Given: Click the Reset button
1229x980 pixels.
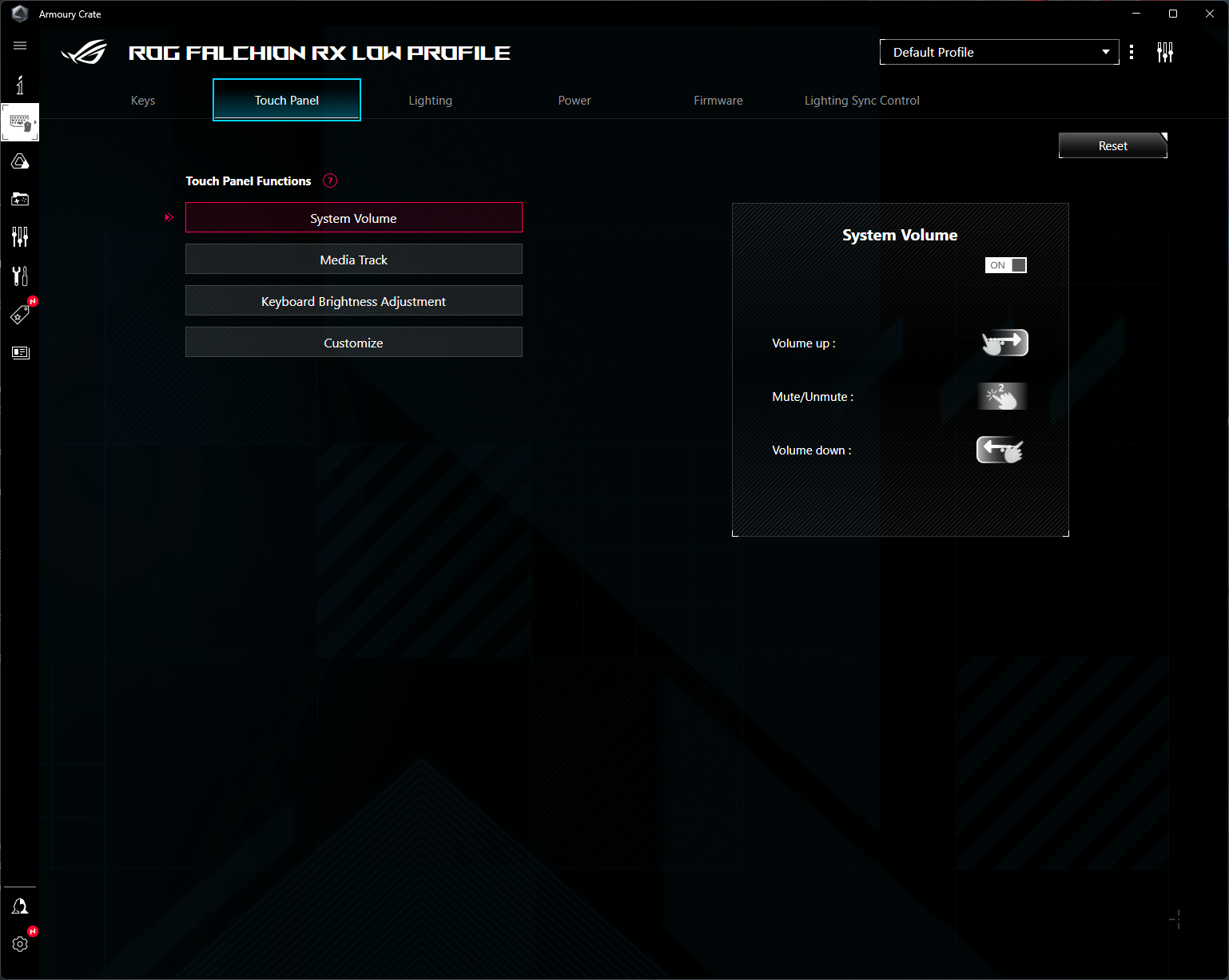Looking at the screenshot, I should tap(1112, 145).
